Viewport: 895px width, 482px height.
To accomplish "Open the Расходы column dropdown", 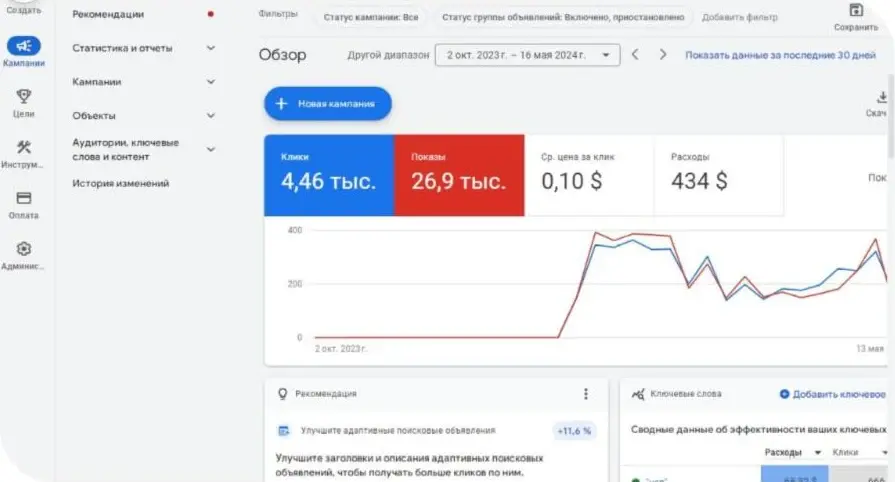I will (x=817, y=452).
